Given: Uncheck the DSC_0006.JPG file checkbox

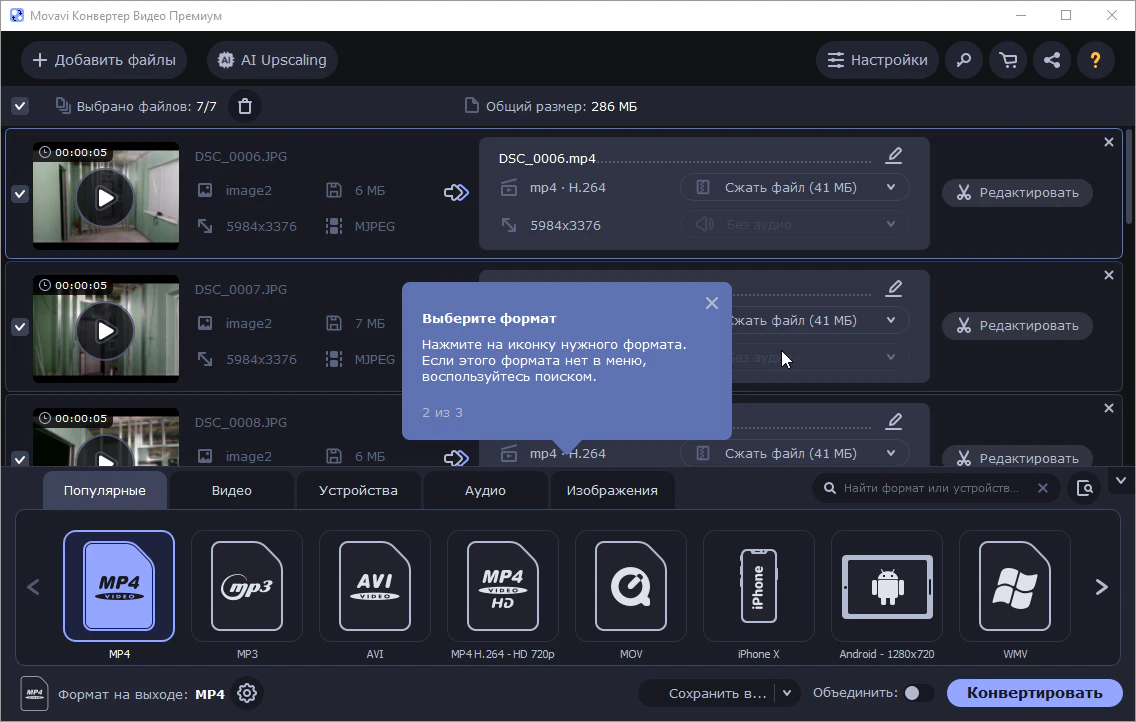Looking at the screenshot, I should coord(20,194).
